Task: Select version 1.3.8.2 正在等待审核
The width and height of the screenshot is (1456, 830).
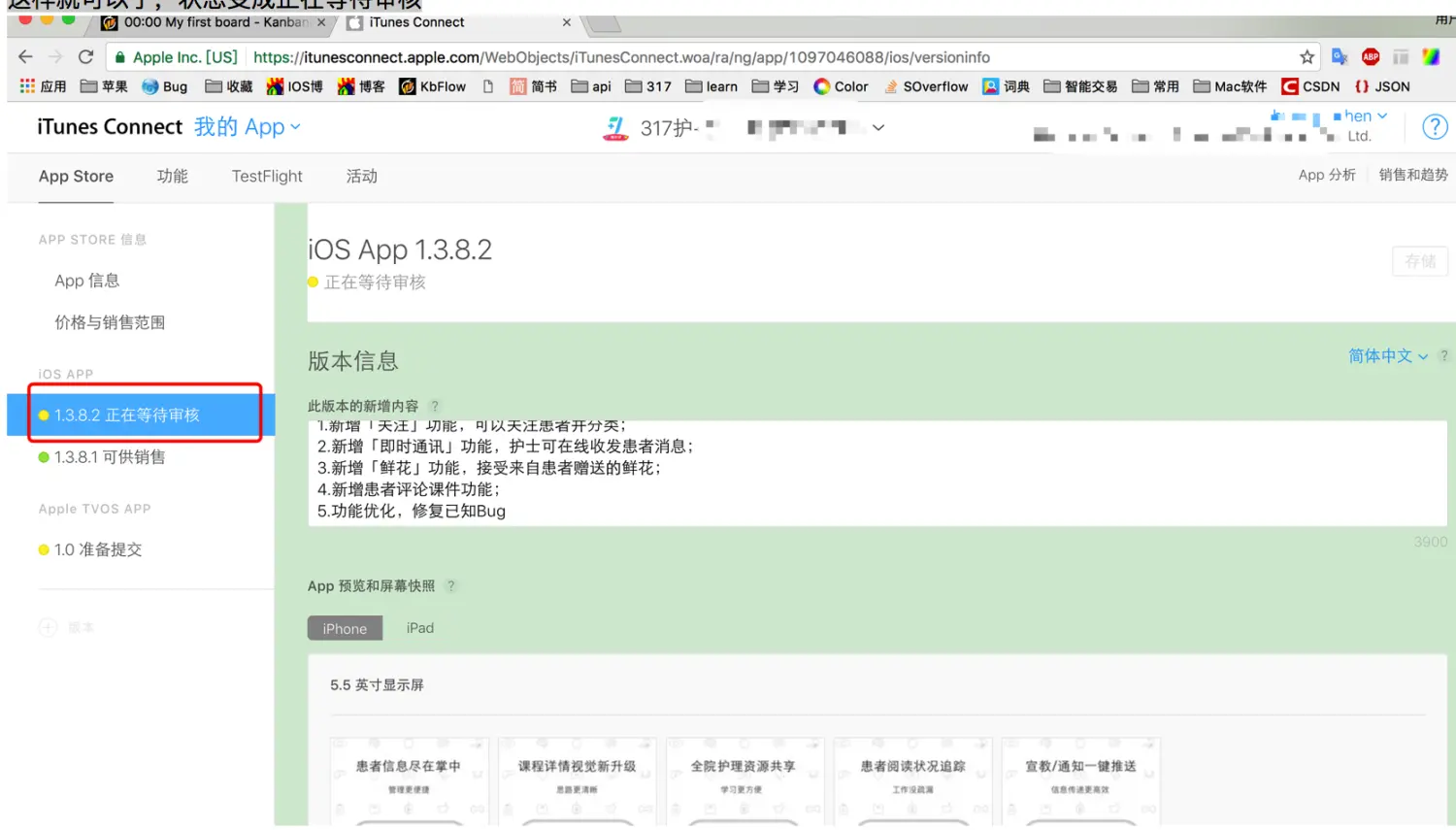Action: (142, 415)
